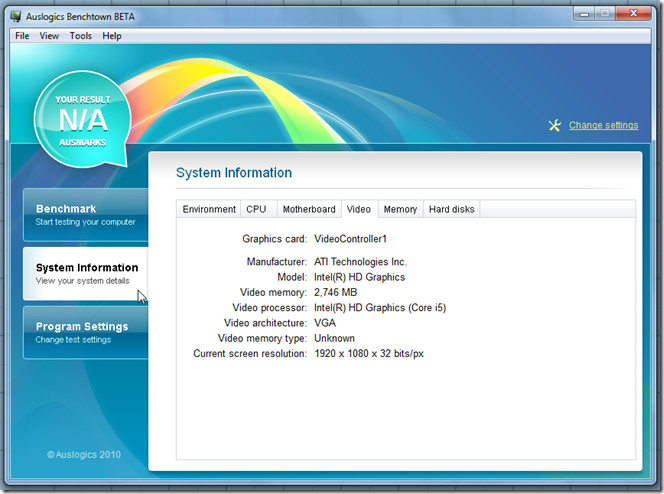
Task: Open the Tools menu
Action: [x=80, y=36]
